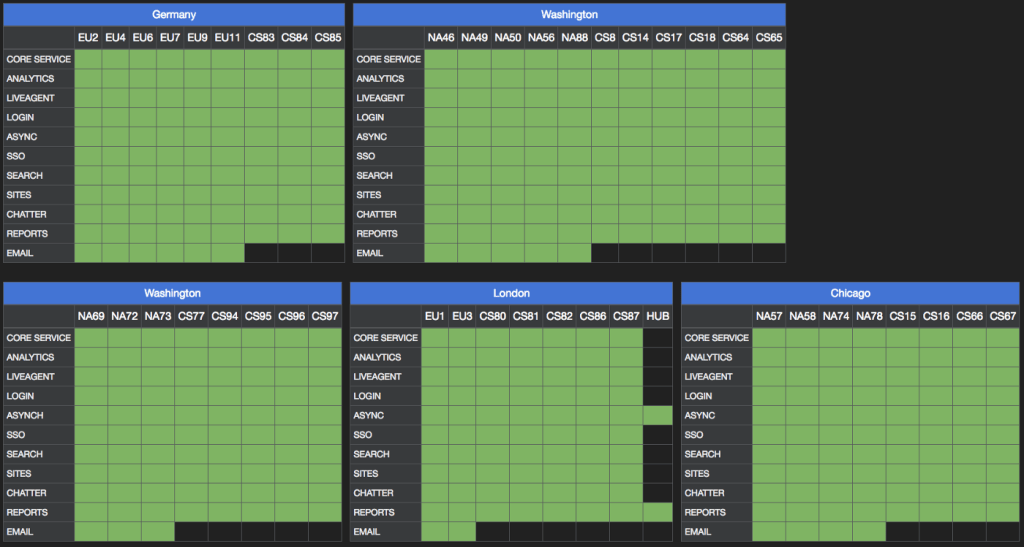Click the NA46 column header
This screenshot has height=547, width=1024.
tap(441, 38)
